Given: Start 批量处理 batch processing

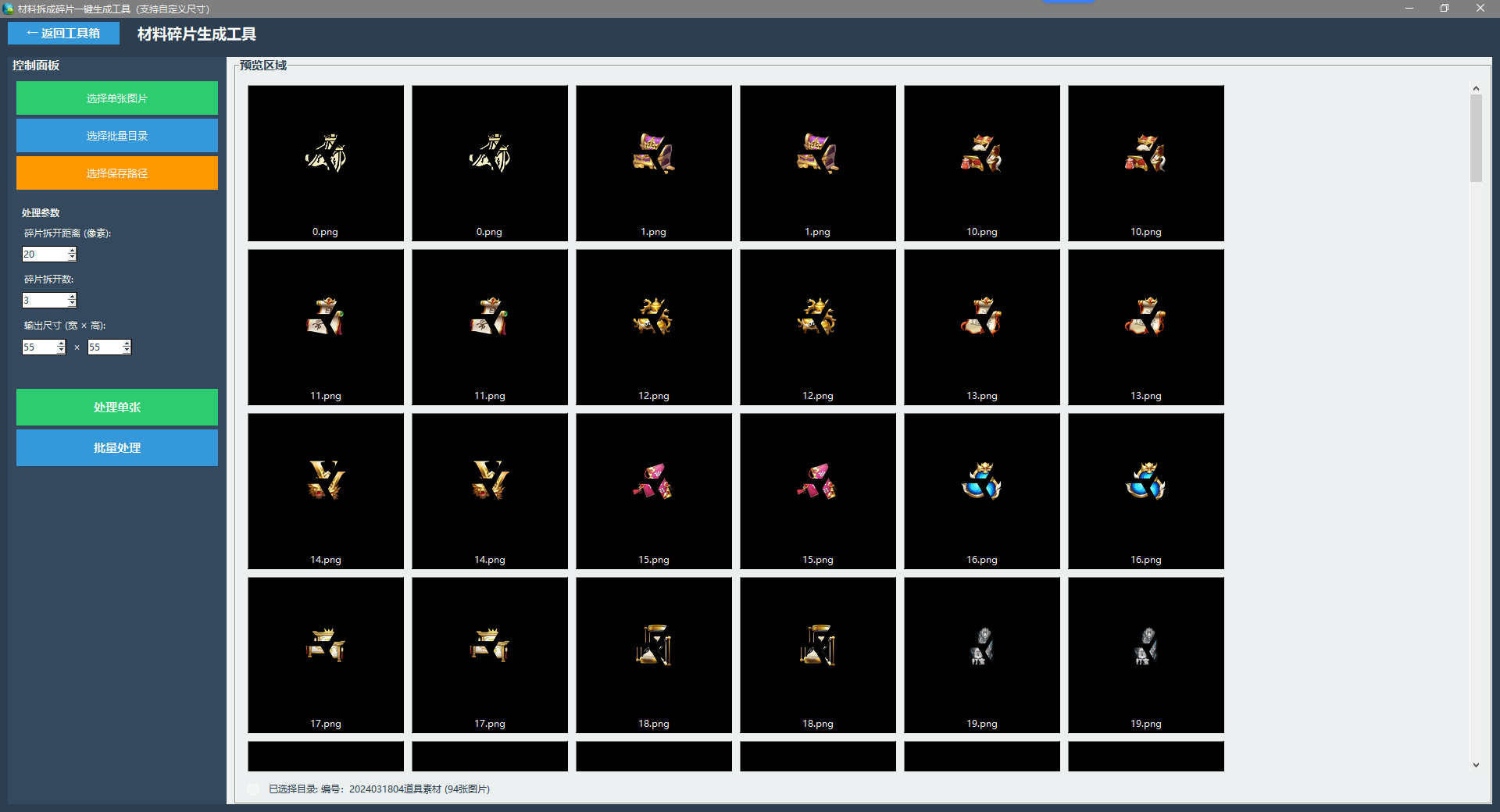Looking at the screenshot, I should click(x=116, y=447).
